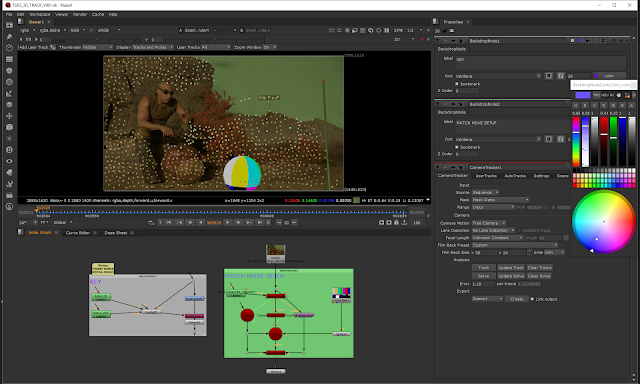This screenshot has height=384, width=640.
Task: Click the italic font button for BackdropNode1
Action: 561,76
